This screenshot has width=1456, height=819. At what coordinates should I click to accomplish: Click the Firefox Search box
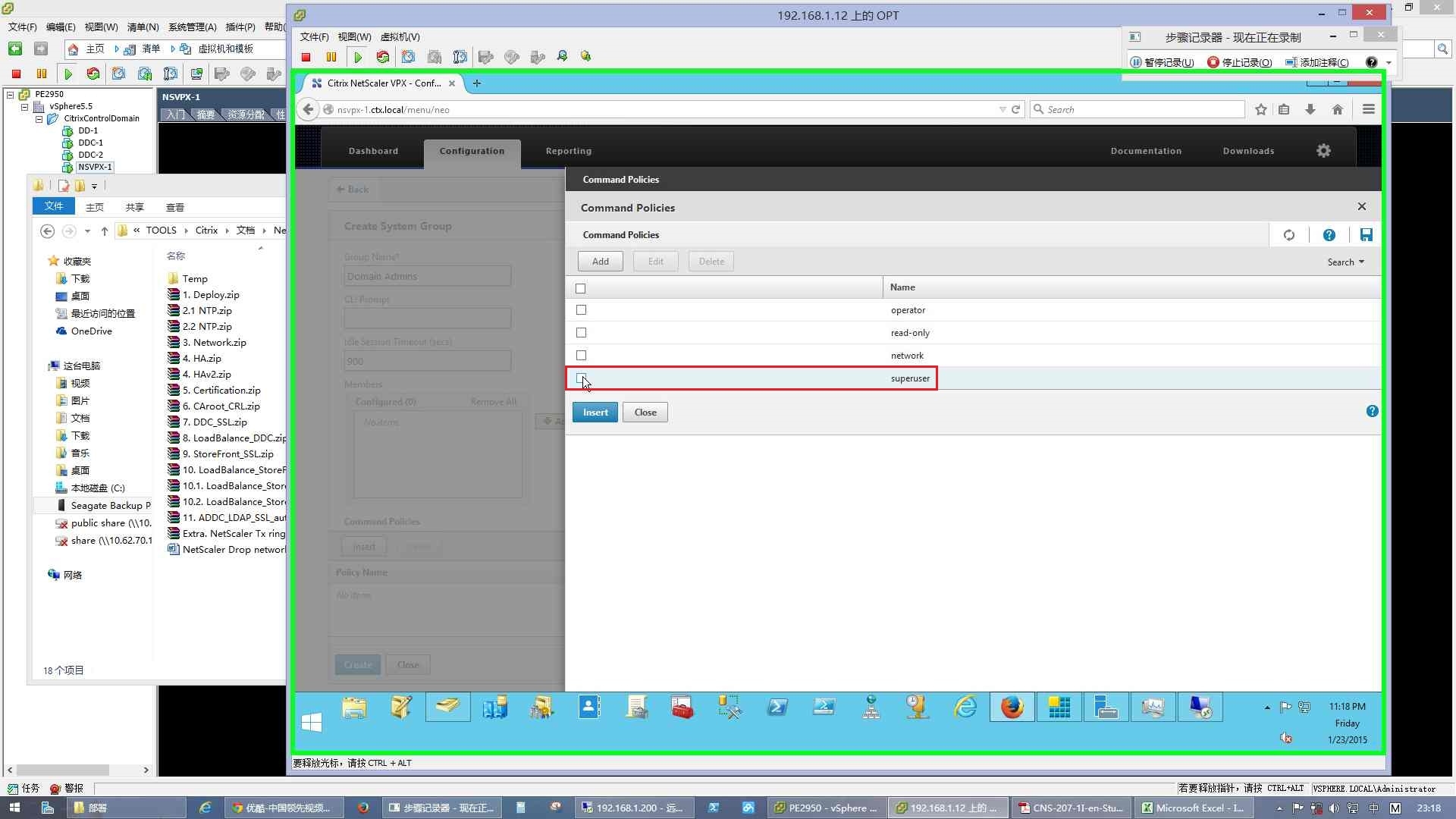1137,109
